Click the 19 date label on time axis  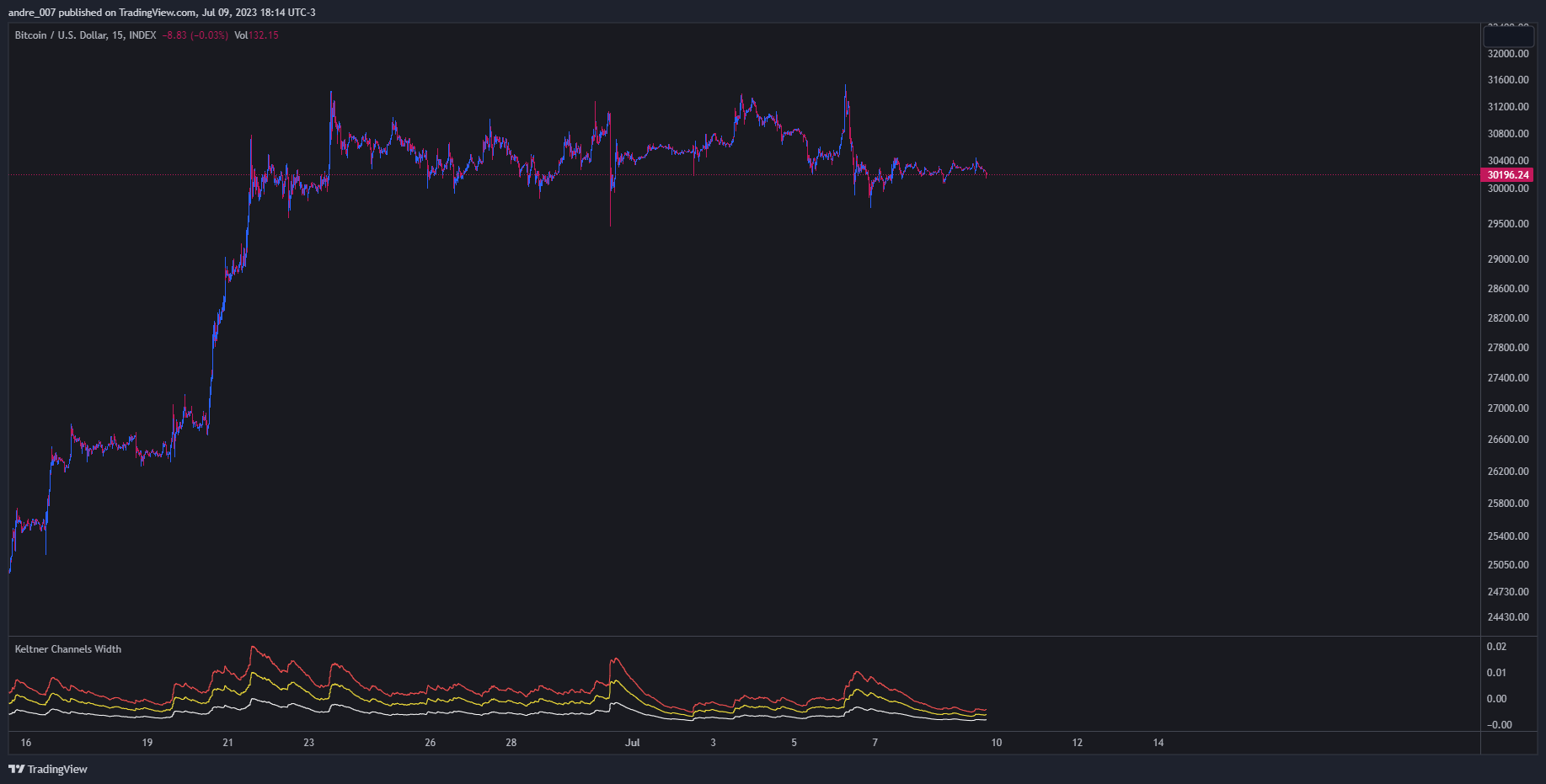(147, 743)
